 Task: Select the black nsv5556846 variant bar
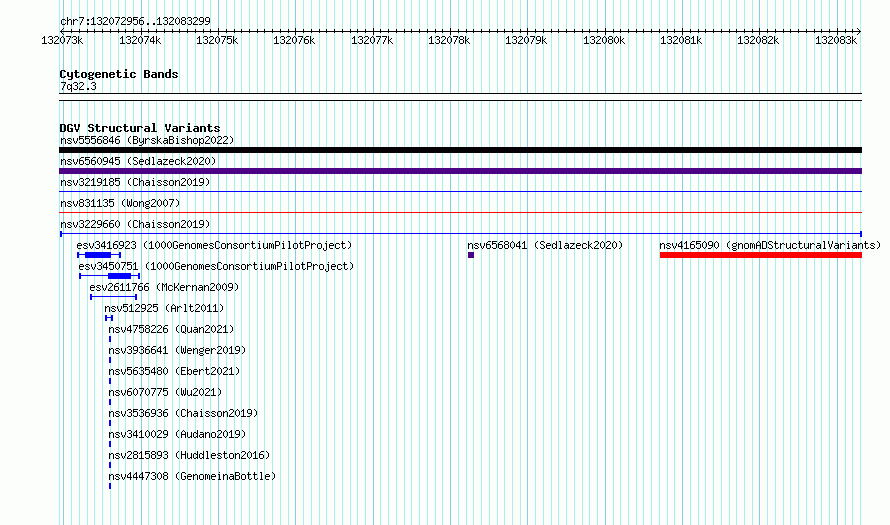click(460, 150)
